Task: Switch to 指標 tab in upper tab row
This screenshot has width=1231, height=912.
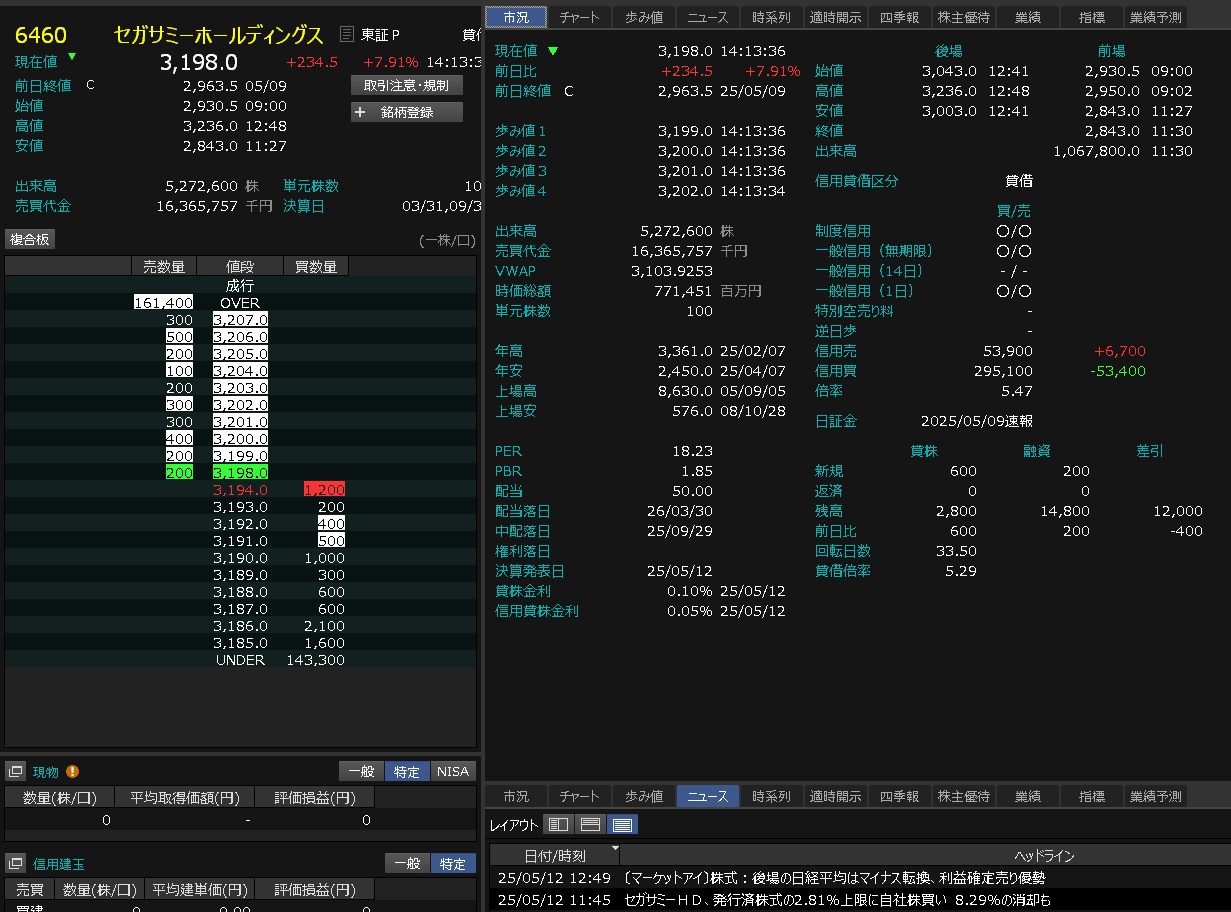Action: [1091, 17]
